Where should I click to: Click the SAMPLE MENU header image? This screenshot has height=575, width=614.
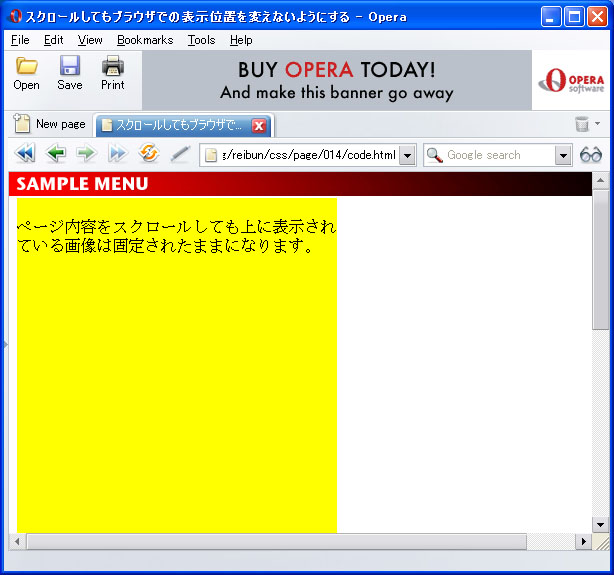click(300, 184)
